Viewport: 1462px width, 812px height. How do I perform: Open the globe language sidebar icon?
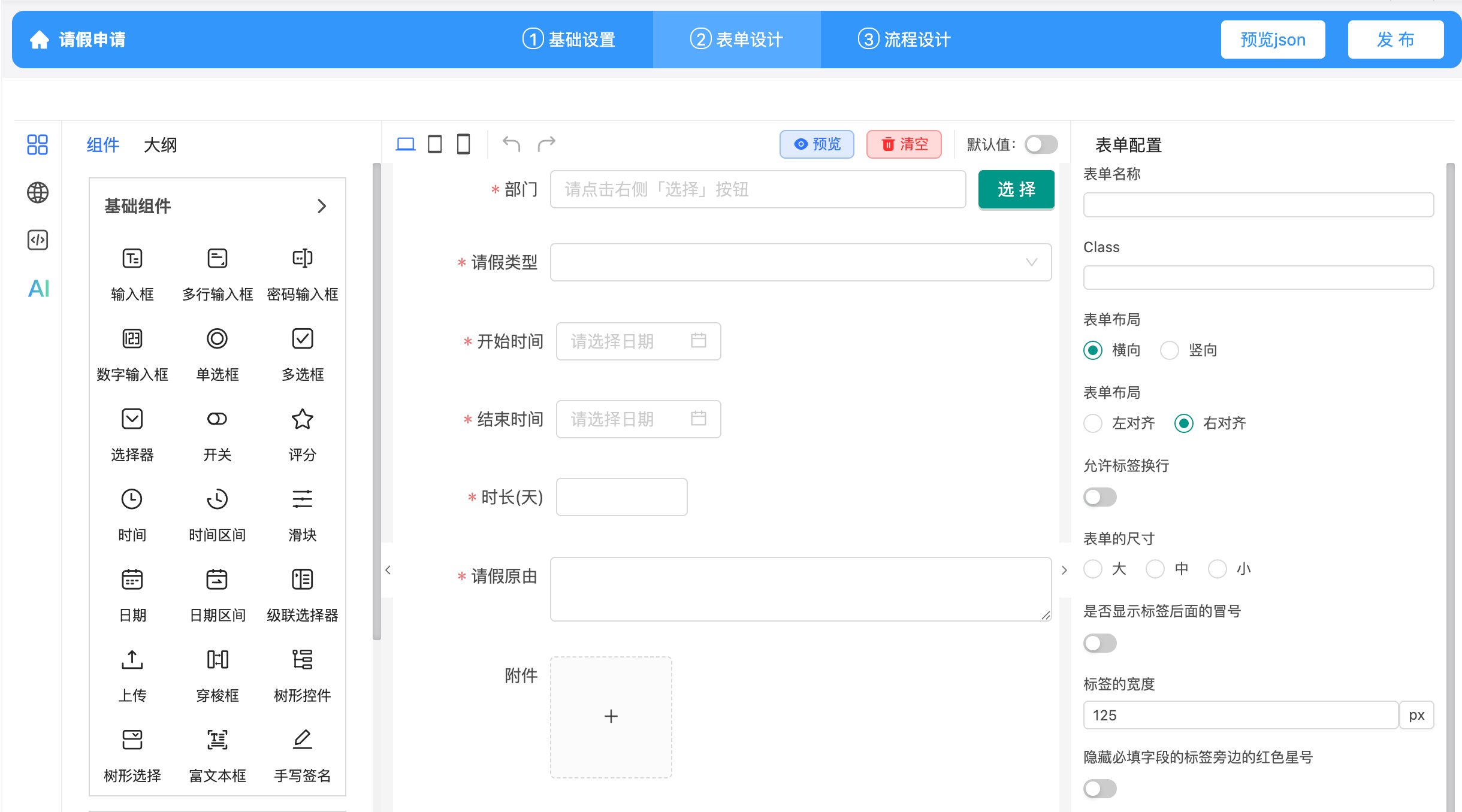click(x=38, y=192)
